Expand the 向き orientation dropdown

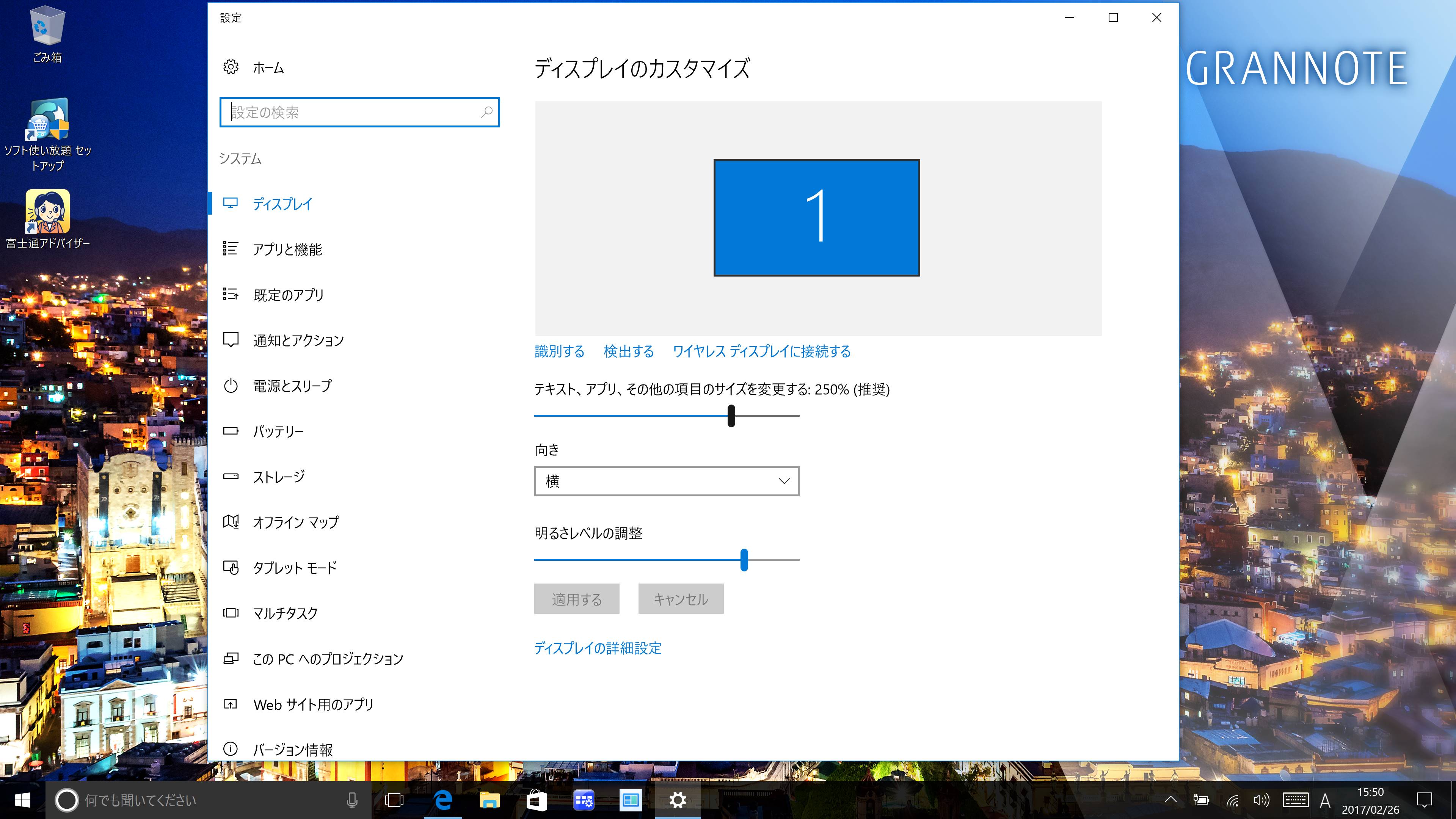click(667, 481)
